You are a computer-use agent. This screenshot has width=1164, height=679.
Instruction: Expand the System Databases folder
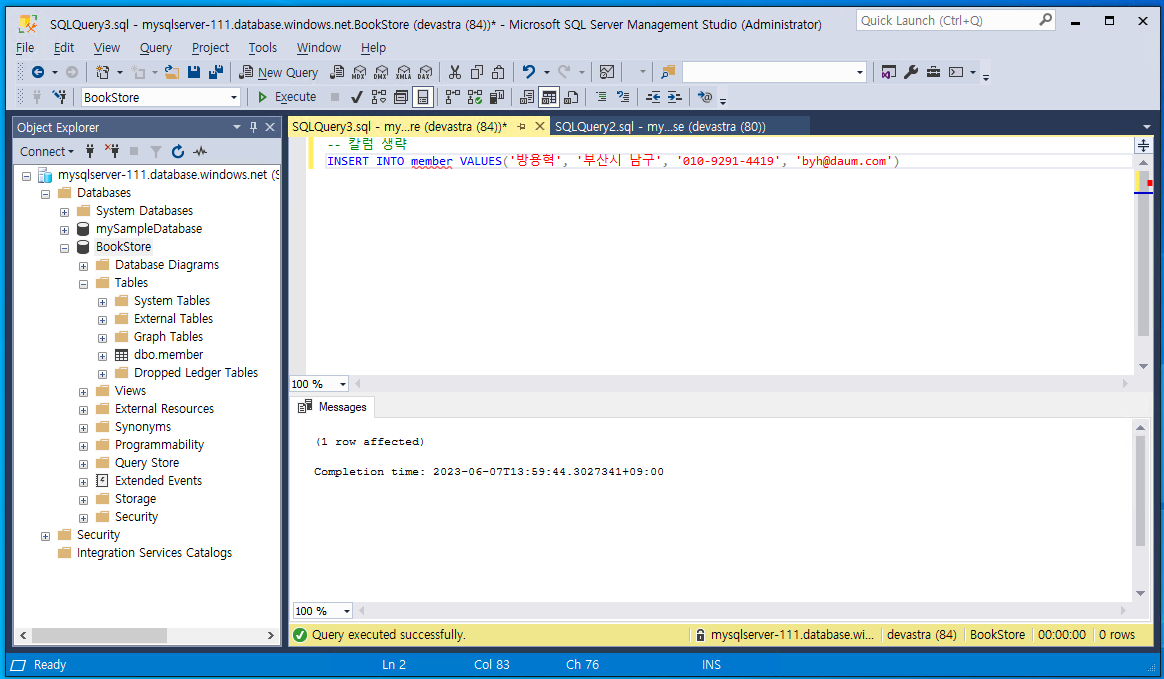[x=65, y=212]
